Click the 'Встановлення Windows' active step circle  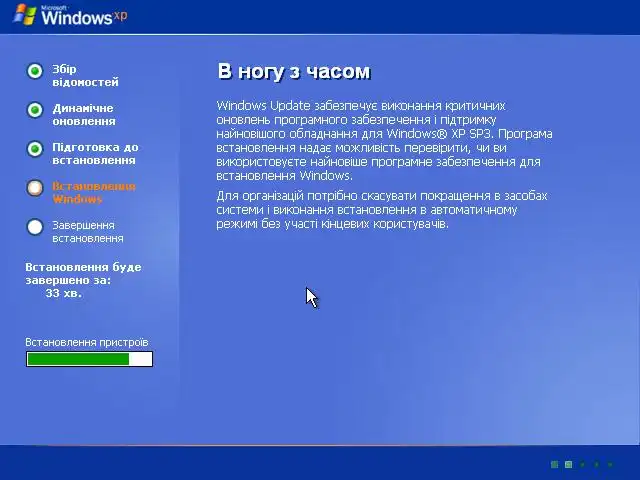pos(35,188)
